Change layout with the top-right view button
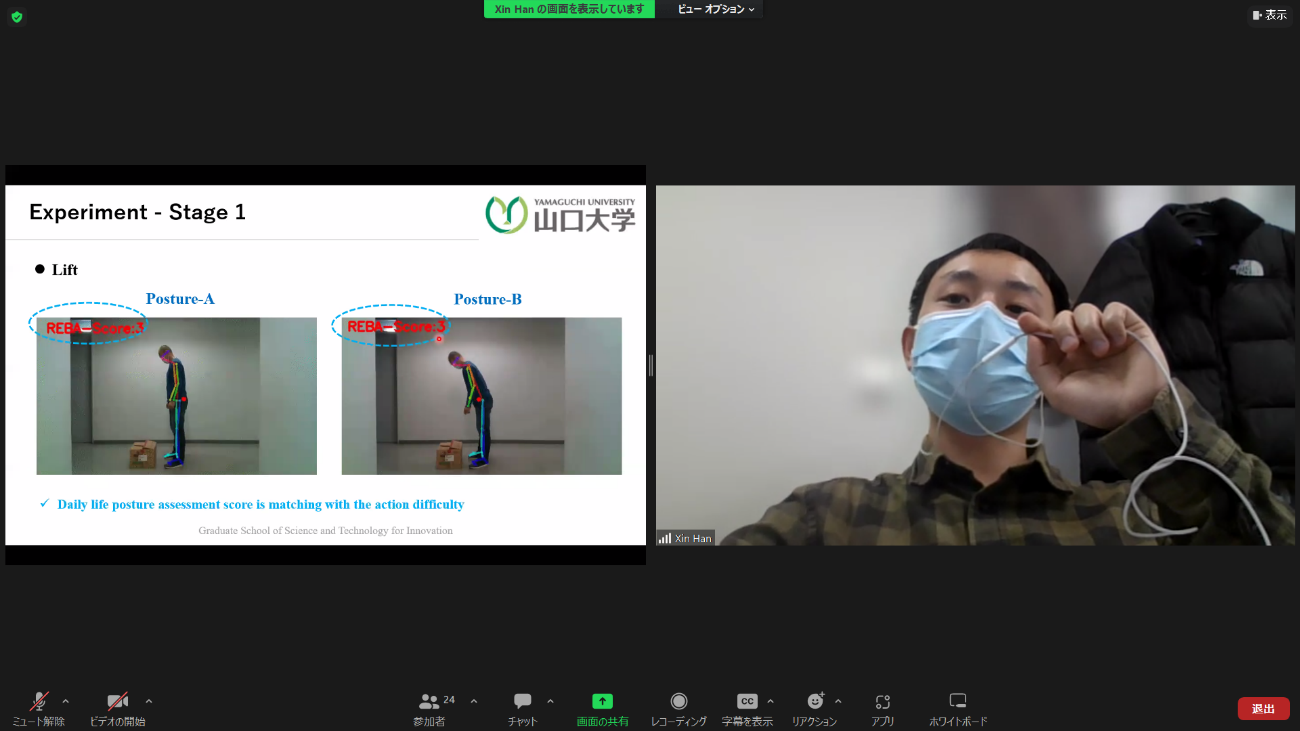This screenshot has height=731, width=1300. (1269, 15)
